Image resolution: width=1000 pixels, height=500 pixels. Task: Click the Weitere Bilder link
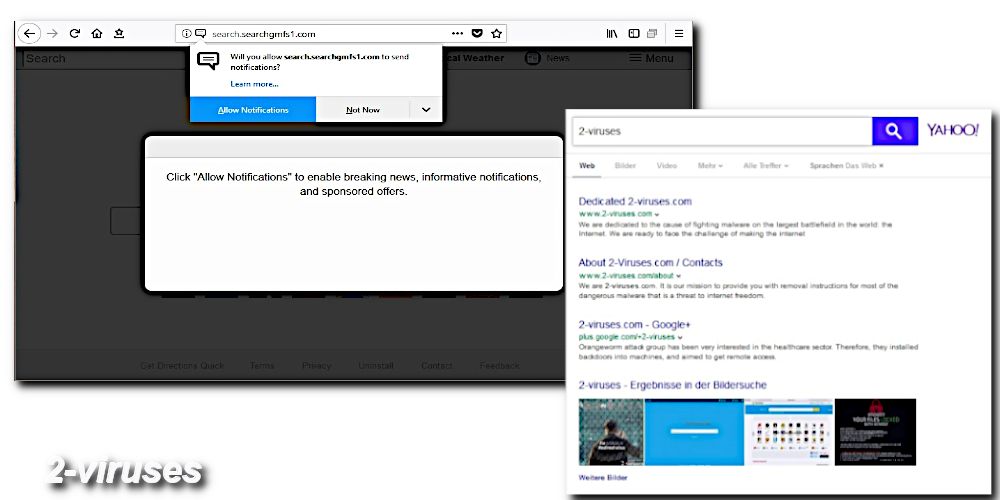(603, 478)
